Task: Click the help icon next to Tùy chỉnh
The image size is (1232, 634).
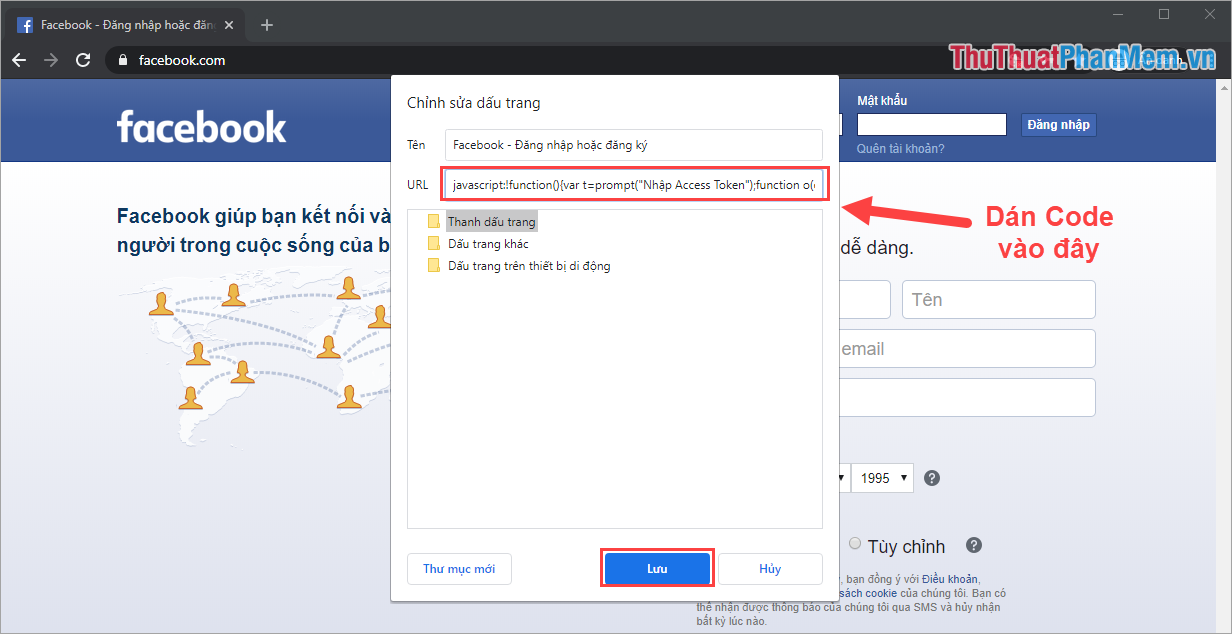Action: click(973, 545)
